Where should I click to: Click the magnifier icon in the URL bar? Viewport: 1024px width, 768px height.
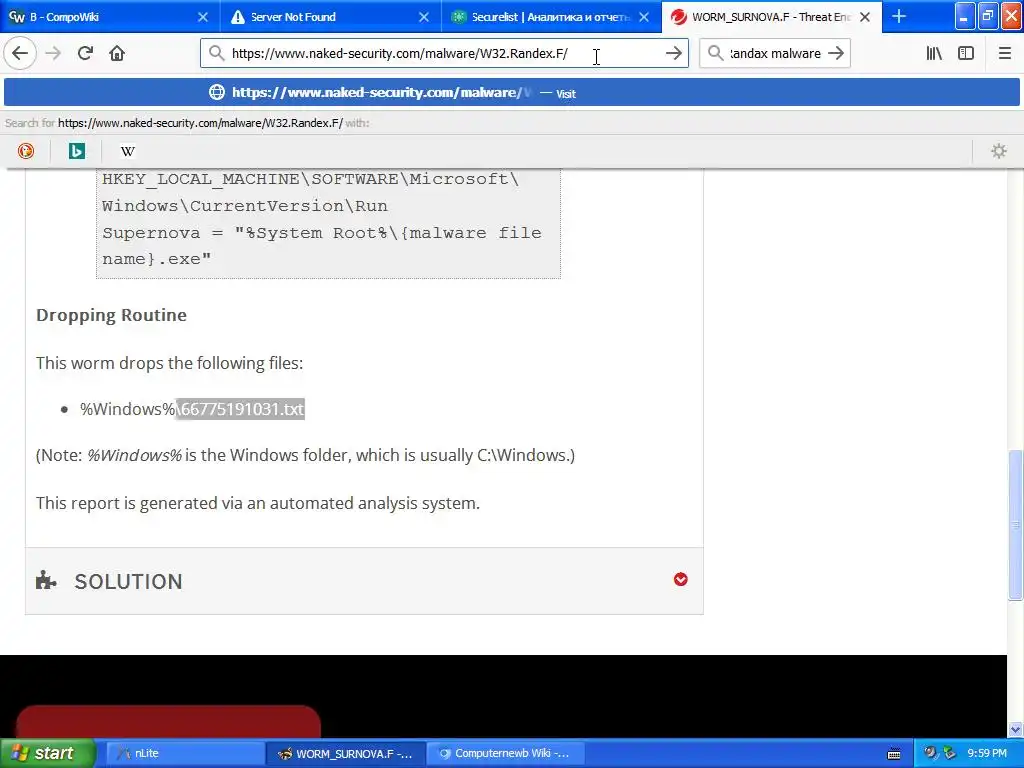tap(216, 54)
